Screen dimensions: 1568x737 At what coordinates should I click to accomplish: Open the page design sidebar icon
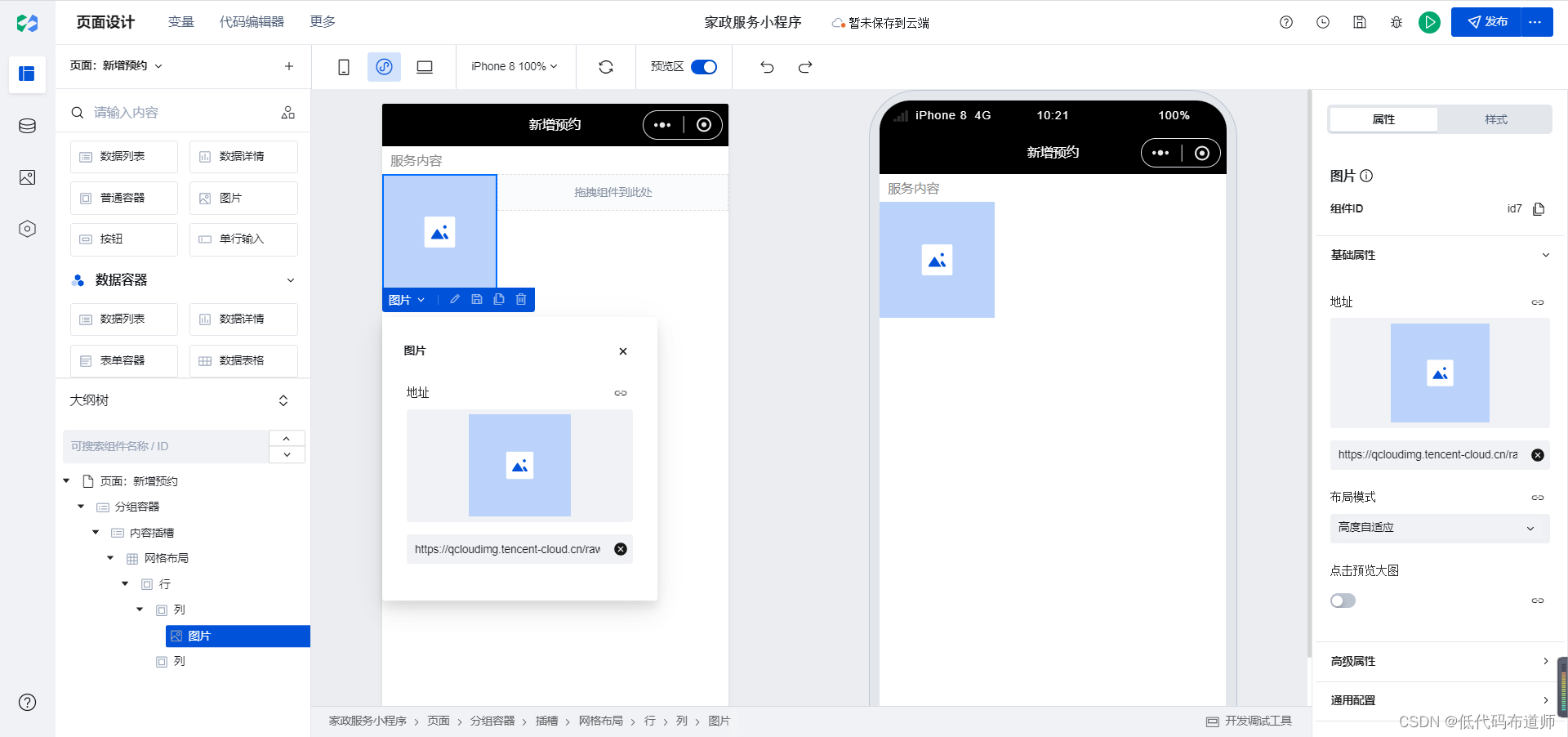27,74
